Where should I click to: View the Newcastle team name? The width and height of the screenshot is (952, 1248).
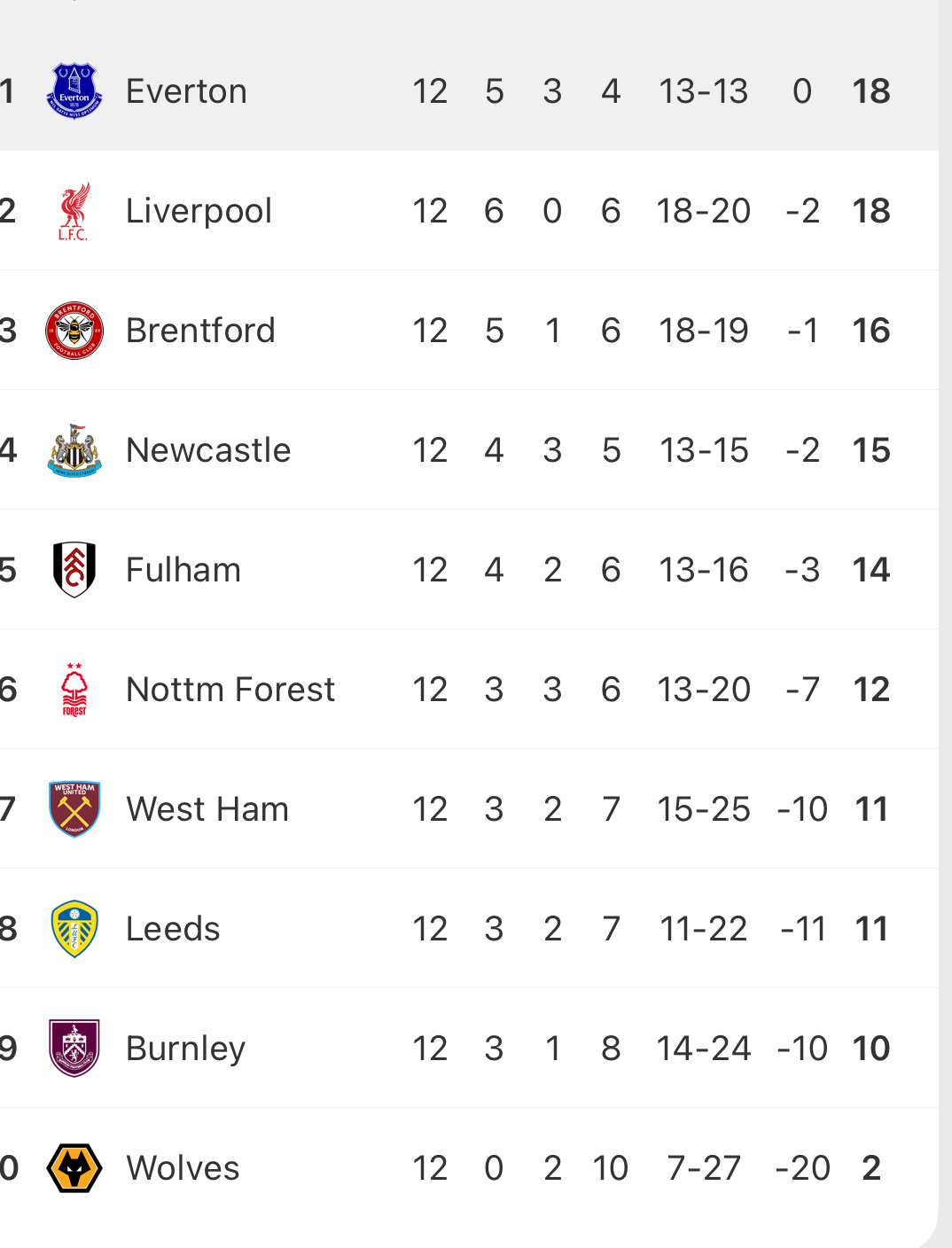click(208, 450)
